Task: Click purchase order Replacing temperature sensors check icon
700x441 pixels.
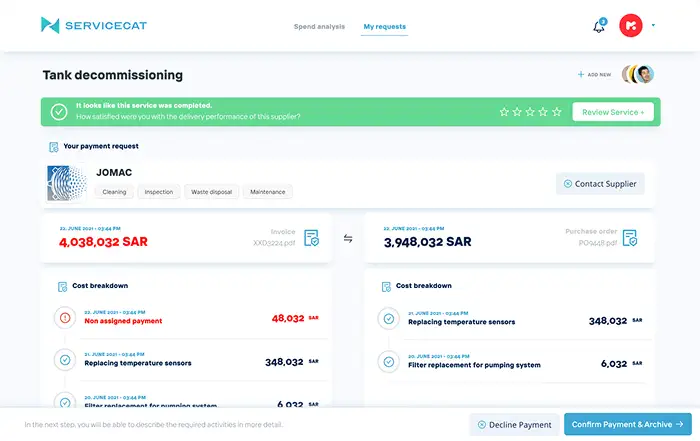Action: [x=389, y=319]
